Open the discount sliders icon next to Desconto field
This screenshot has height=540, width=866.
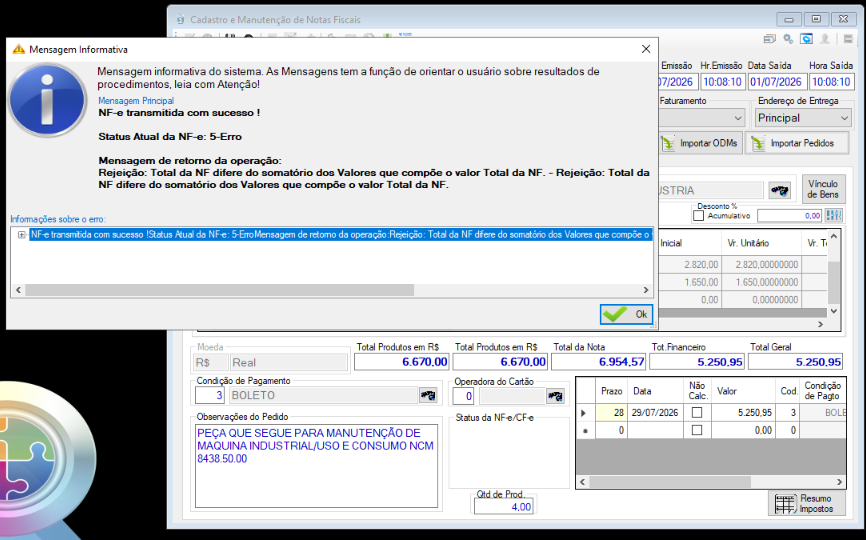pyautogui.click(x=833, y=215)
